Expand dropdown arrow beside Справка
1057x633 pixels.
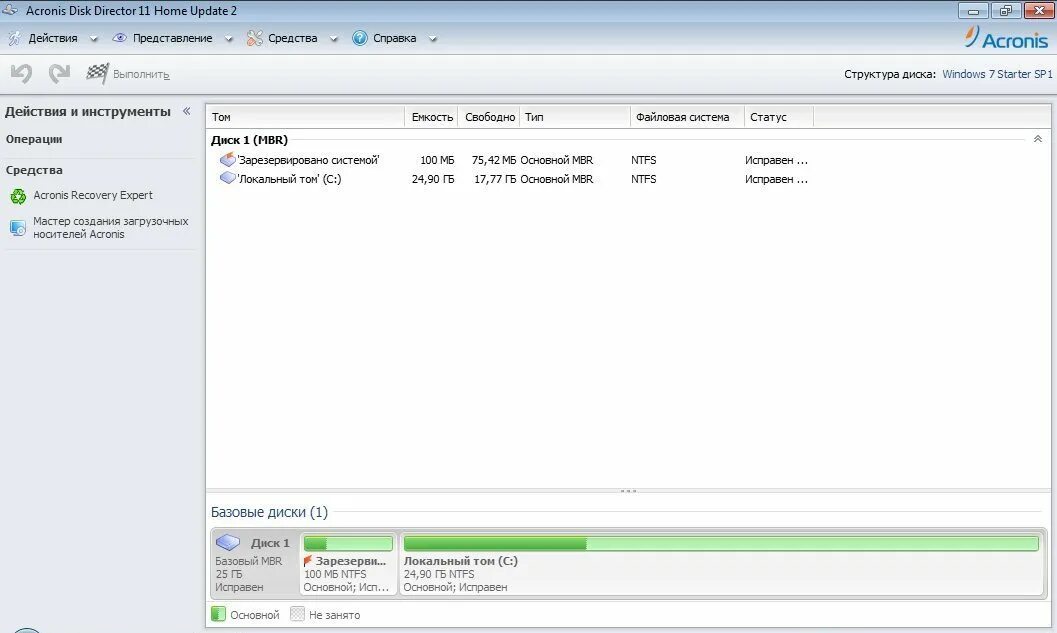(433, 39)
